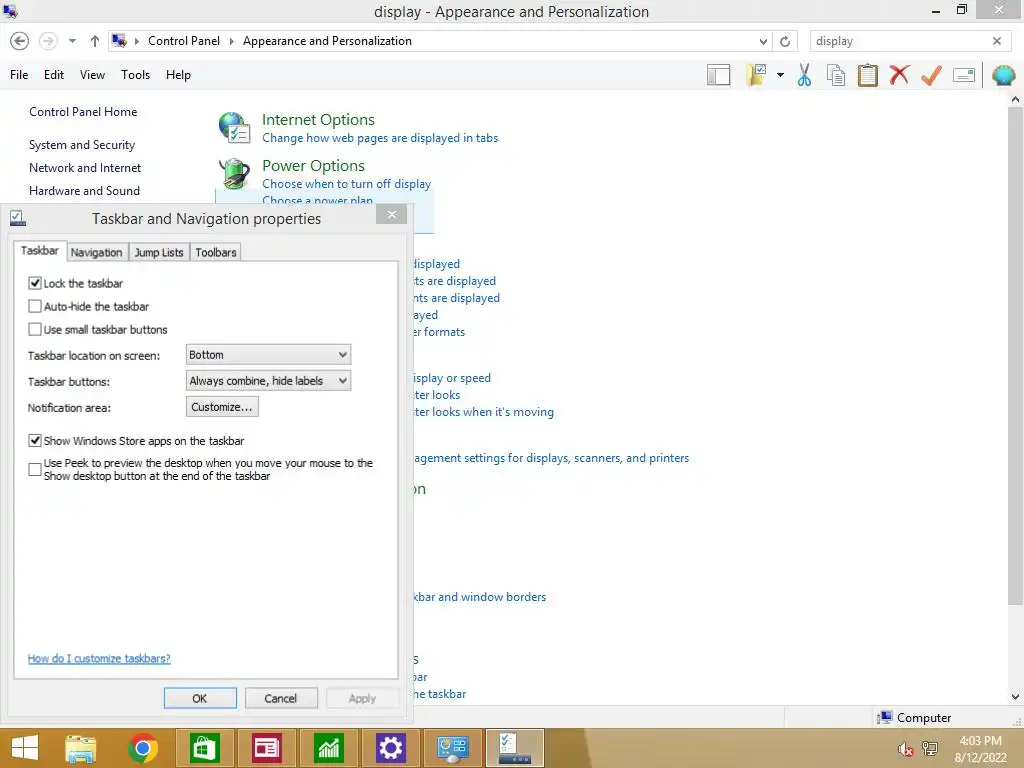Image resolution: width=1024 pixels, height=768 pixels.
Task: Click the folder options toolbar icon
Action: click(x=756, y=74)
